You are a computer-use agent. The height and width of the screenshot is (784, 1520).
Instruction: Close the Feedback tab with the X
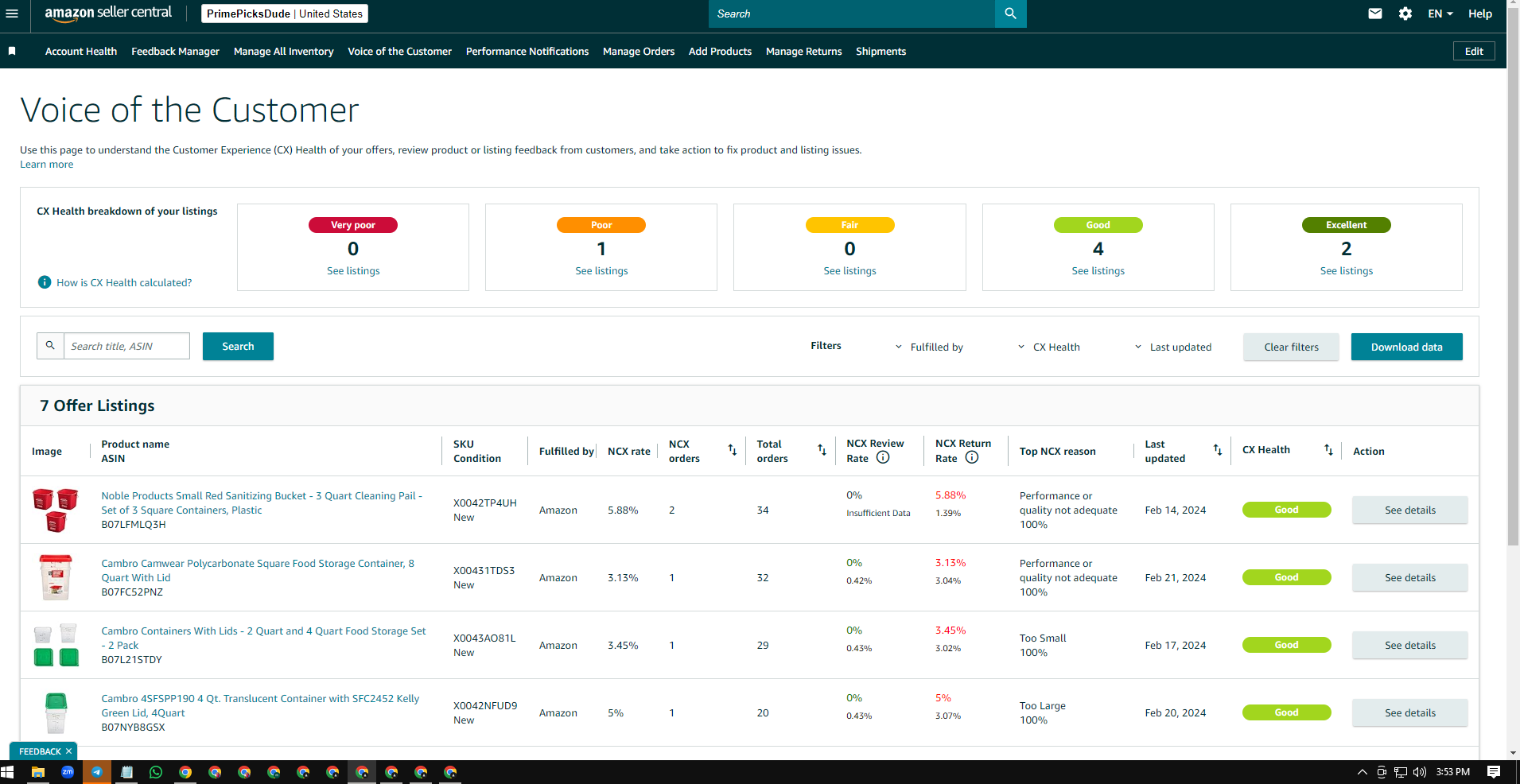pos(69,751)
